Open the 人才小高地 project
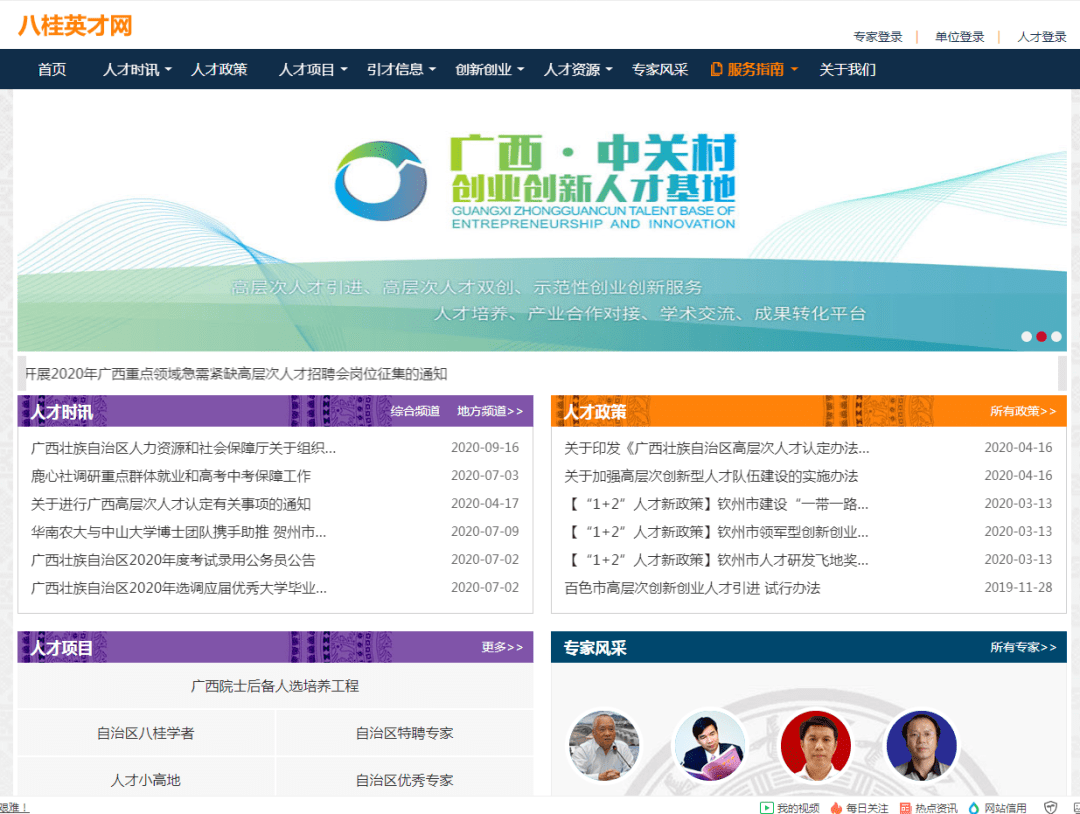The height and width of the screenshot is (814, 1080). (x=145, y=780)
